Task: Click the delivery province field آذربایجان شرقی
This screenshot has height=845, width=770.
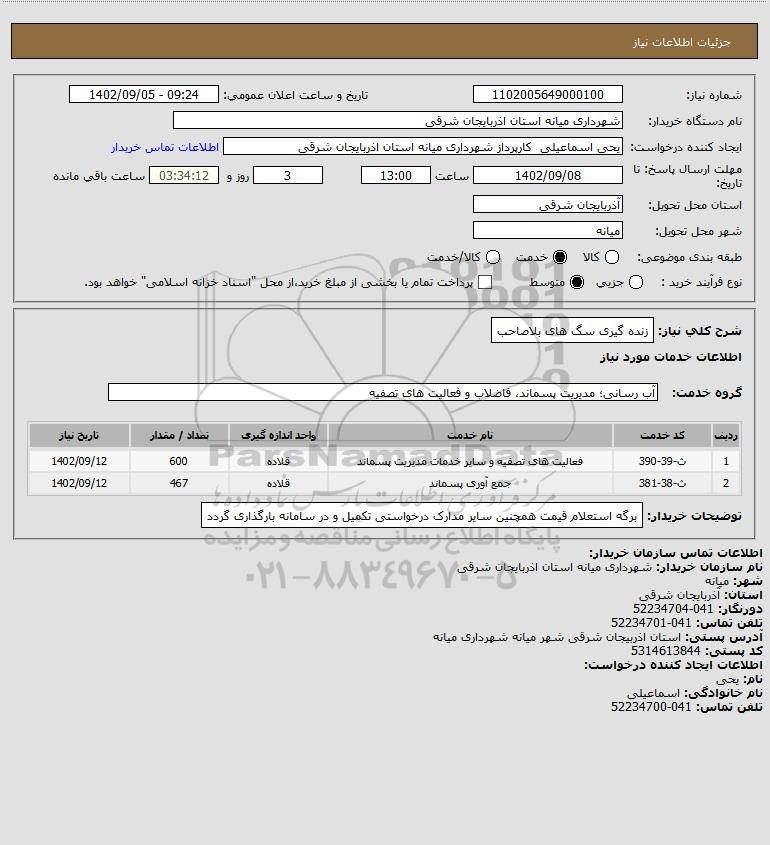Action: 547,204
